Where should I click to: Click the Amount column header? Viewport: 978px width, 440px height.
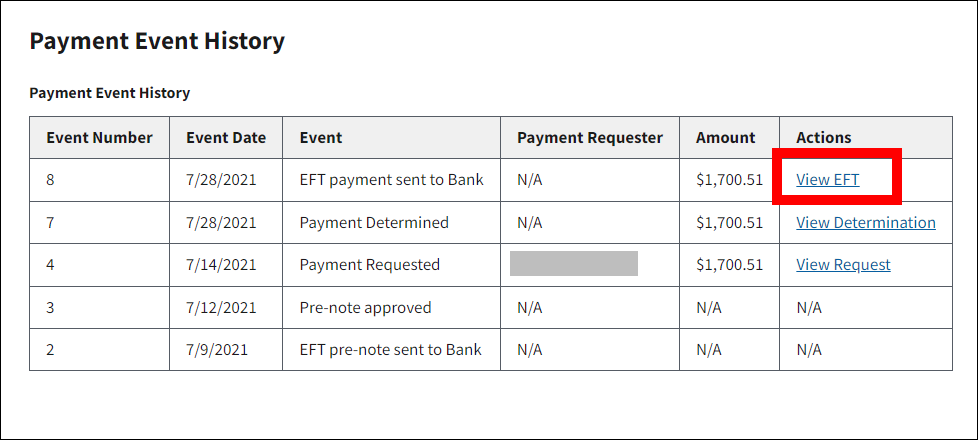point(726,137)
